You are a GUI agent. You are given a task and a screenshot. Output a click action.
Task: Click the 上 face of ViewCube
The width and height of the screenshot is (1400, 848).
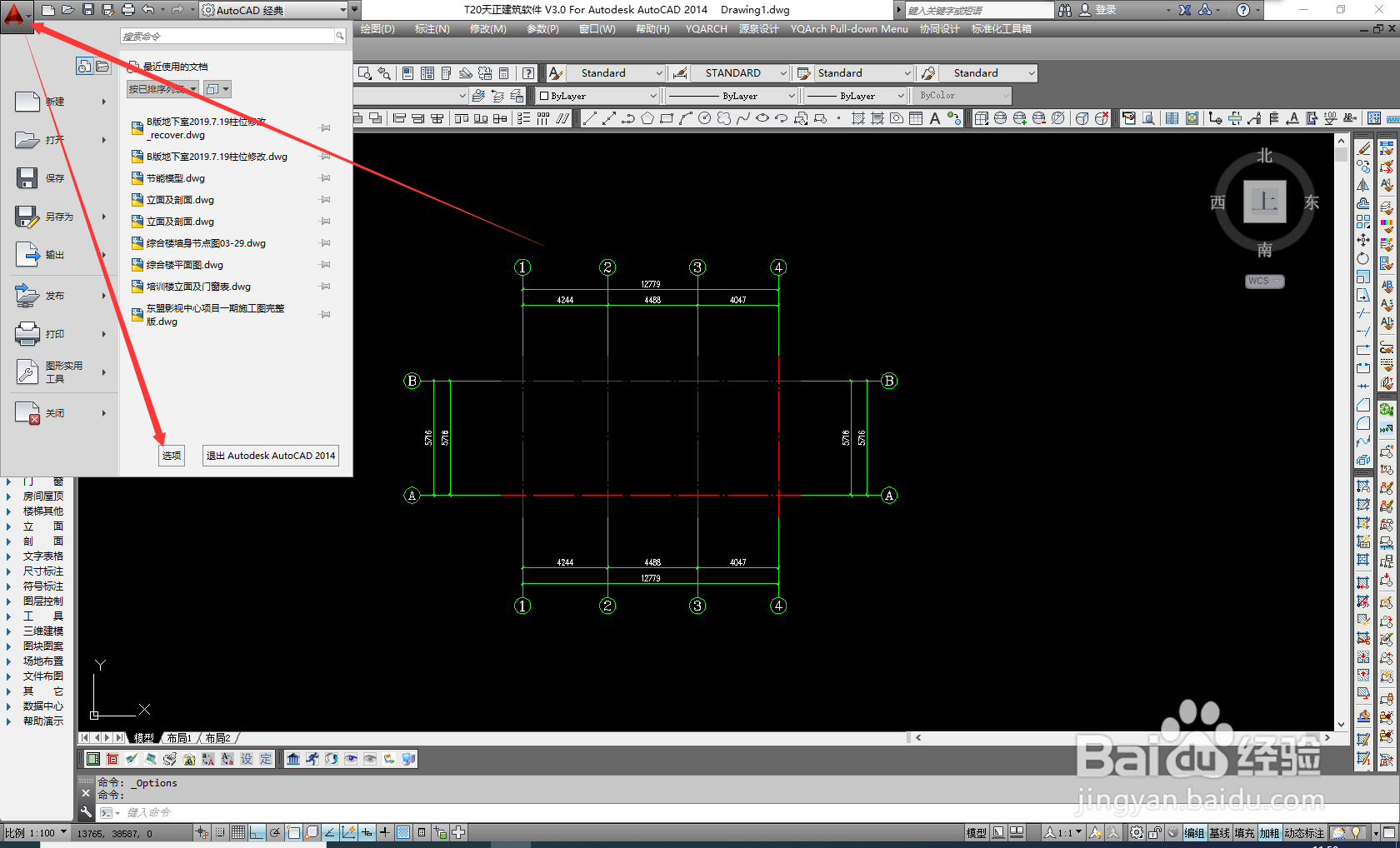click(1265, 202)
